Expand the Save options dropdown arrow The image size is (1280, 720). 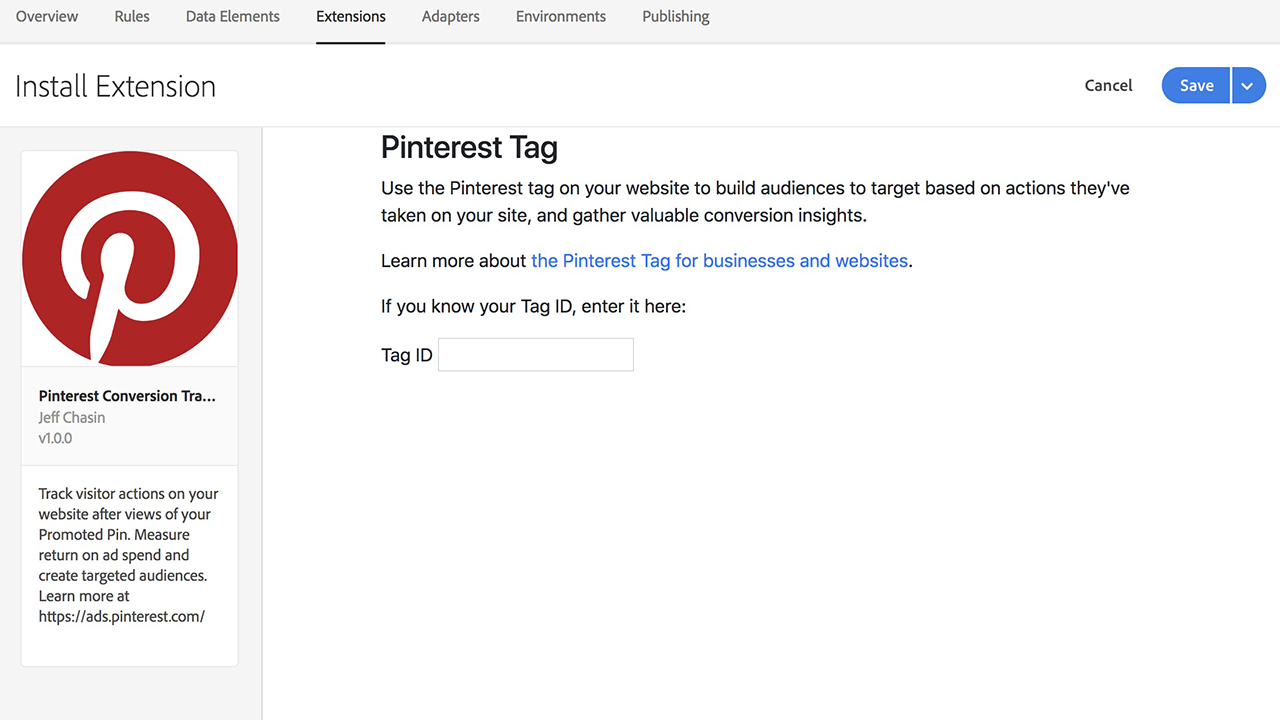1247,86
